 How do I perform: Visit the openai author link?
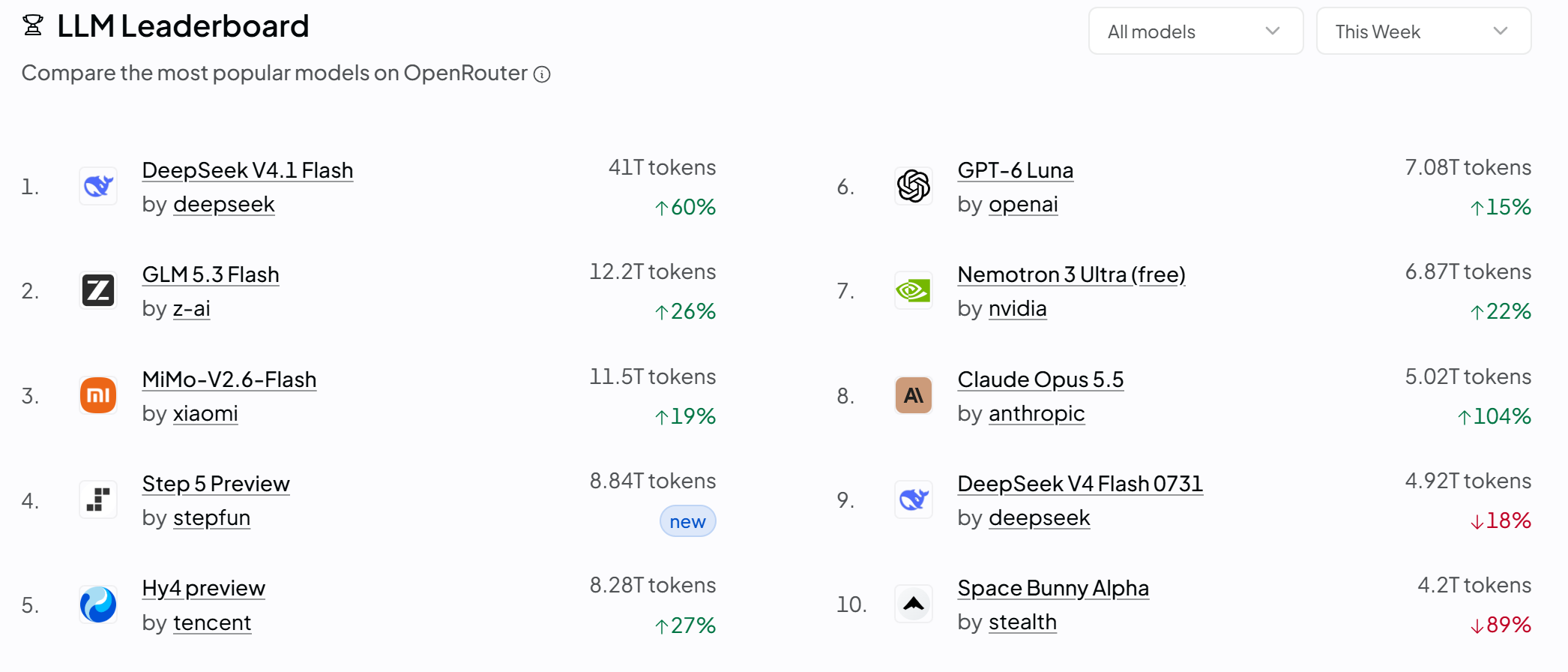(x=1023, y=204)
